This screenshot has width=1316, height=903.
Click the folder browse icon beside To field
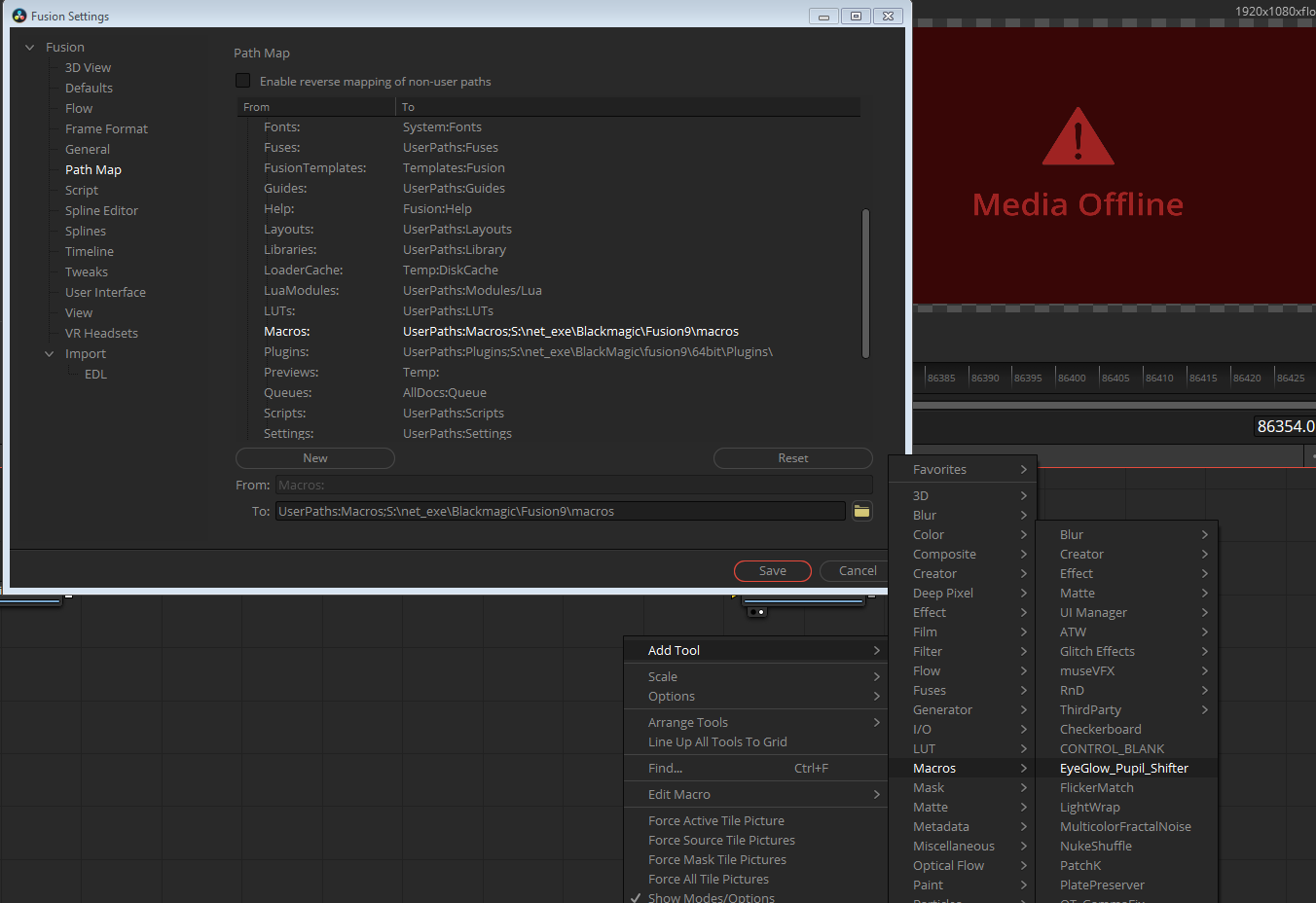[x=861, y=511]
